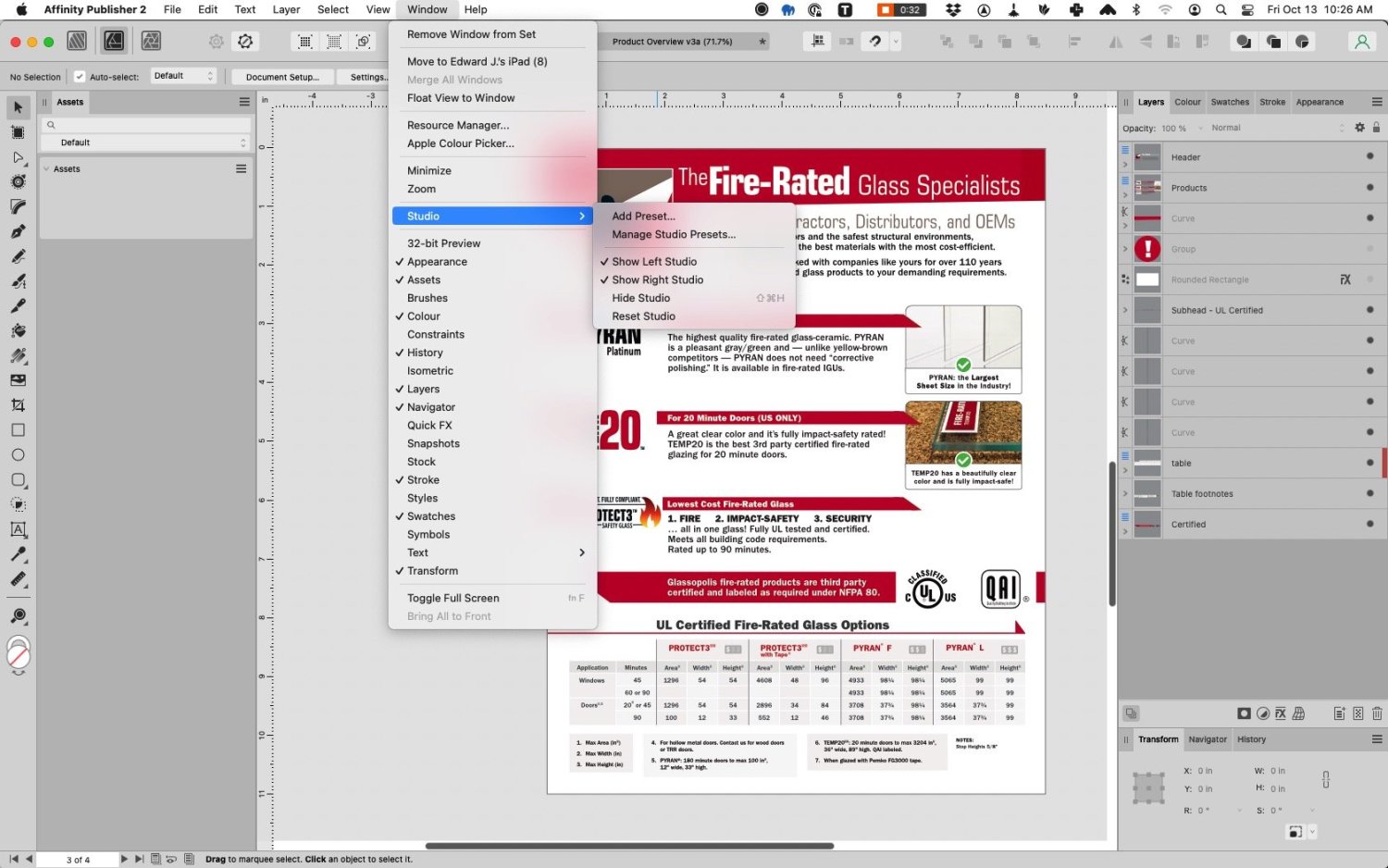The height and width of the screenshot is (868, 1388).
Task: Uncheck Show Right Studio in the submenu
Action: coord(657,279)
